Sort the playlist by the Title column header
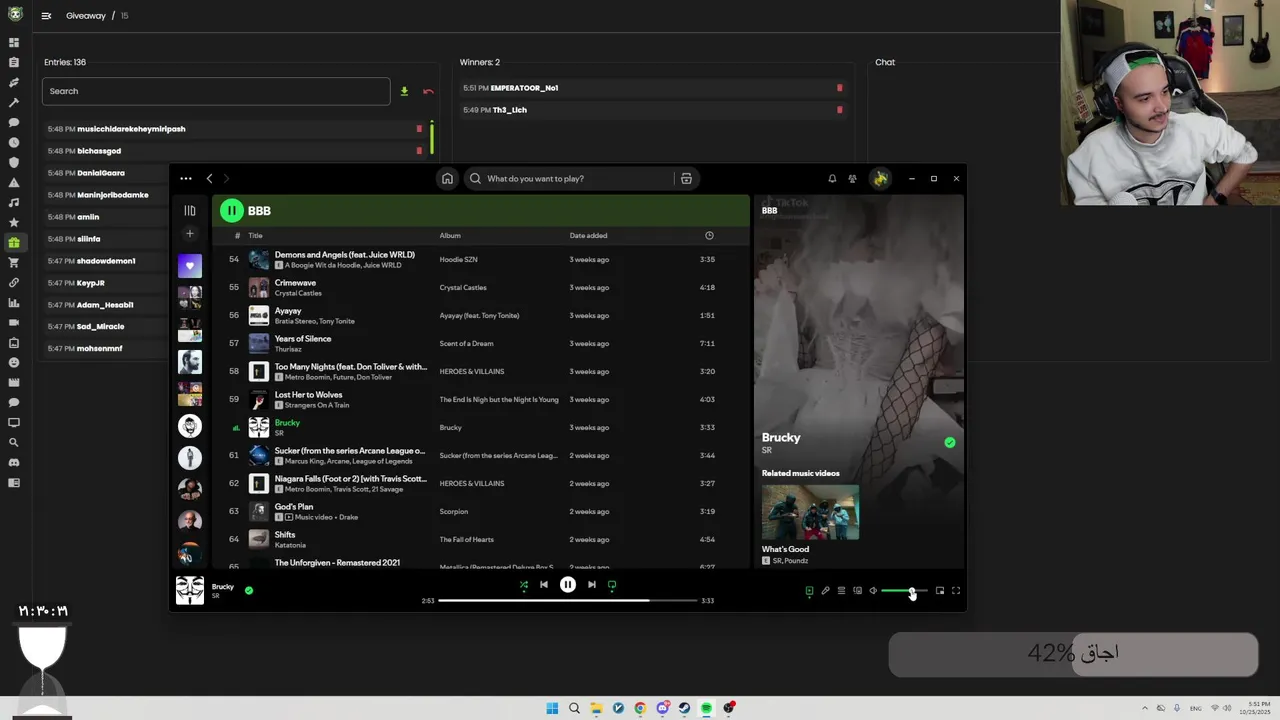 (x=255, y=236)
